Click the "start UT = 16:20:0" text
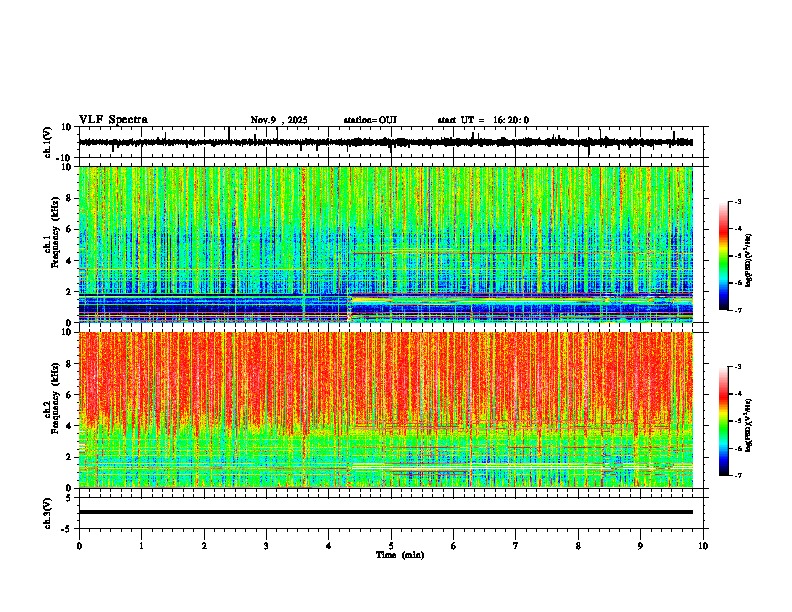This screenshot has height=612, width=792. click(483, 120)
